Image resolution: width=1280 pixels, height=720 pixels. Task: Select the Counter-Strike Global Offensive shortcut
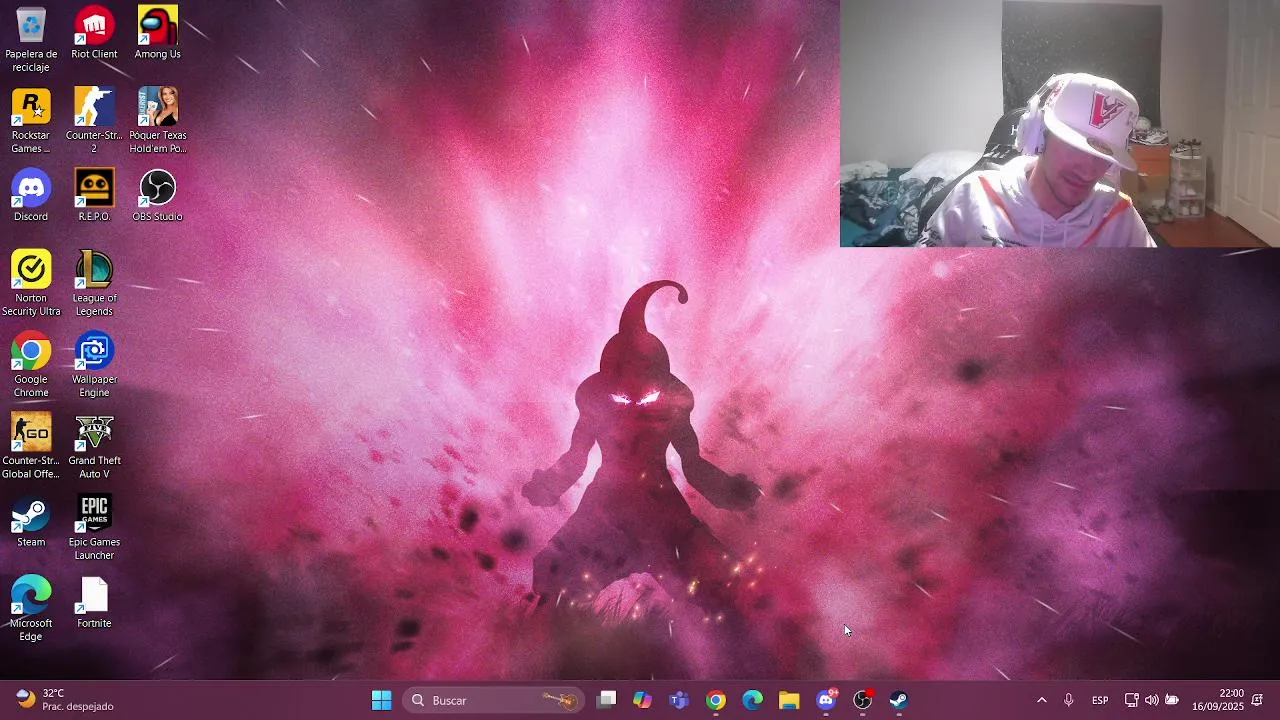click(x=31, y=447)
